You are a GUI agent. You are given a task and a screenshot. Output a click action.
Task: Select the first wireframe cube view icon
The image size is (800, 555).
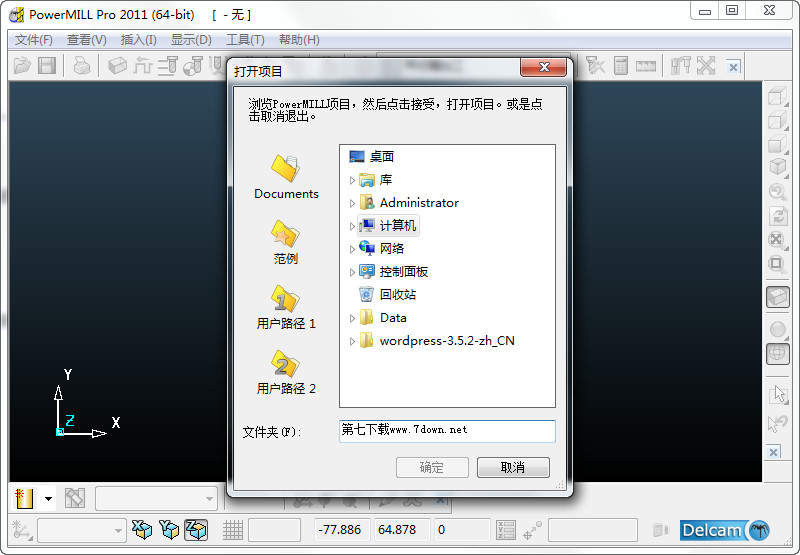[778, 96]
